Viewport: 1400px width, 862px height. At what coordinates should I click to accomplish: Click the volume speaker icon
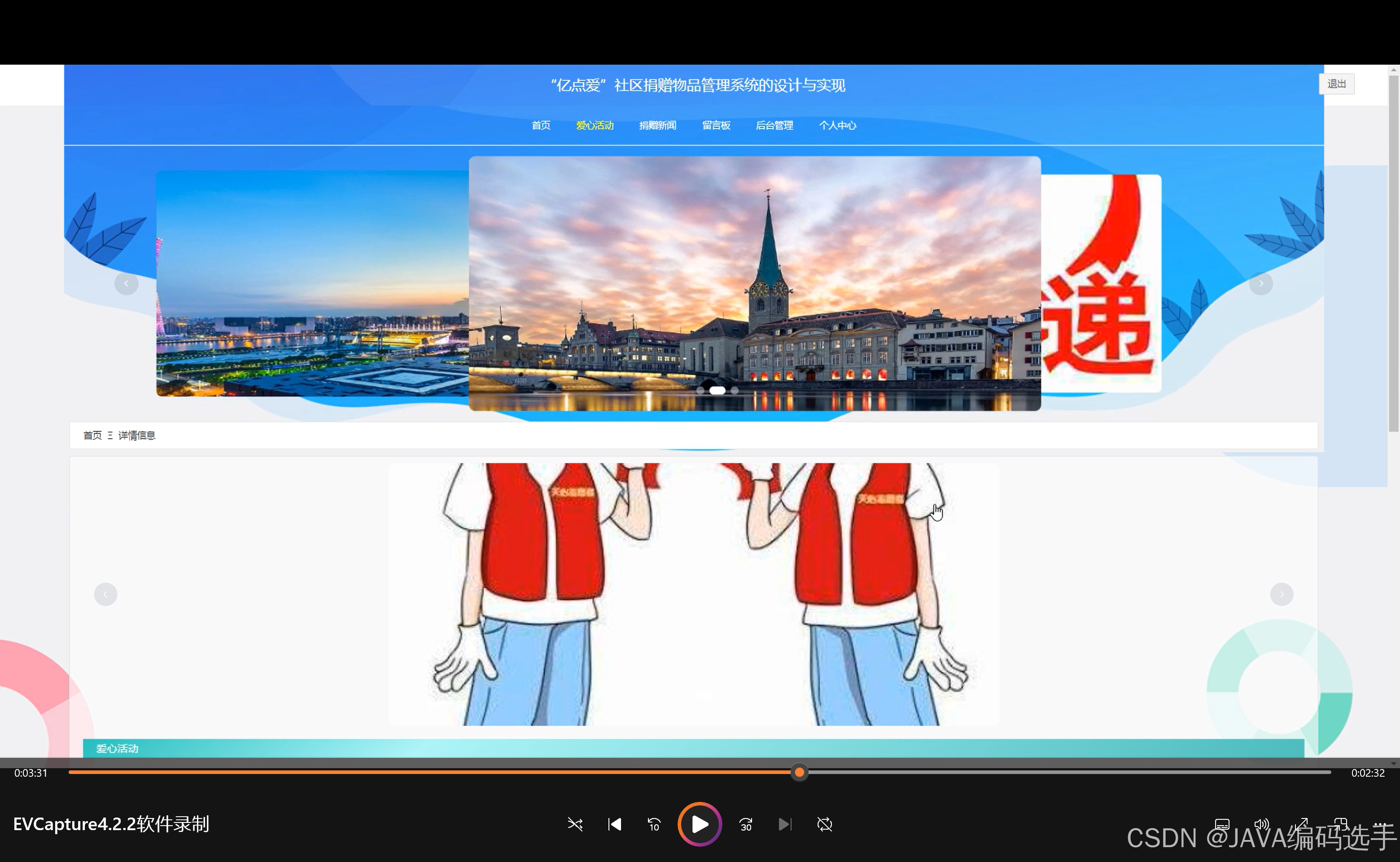[1261, 824]
